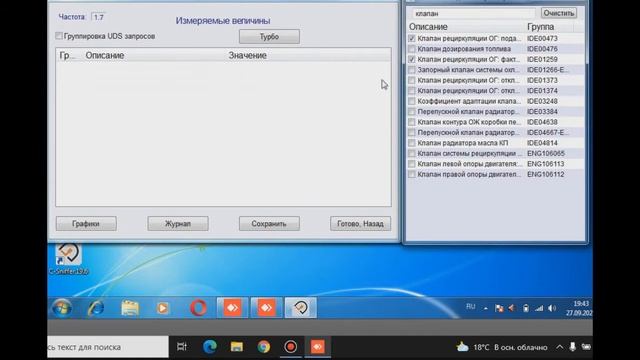The width and height of the screenshot is (640, 360).
Task: Check Клапан правой опоры двигателя checkbox
Action: coord(412,174)
